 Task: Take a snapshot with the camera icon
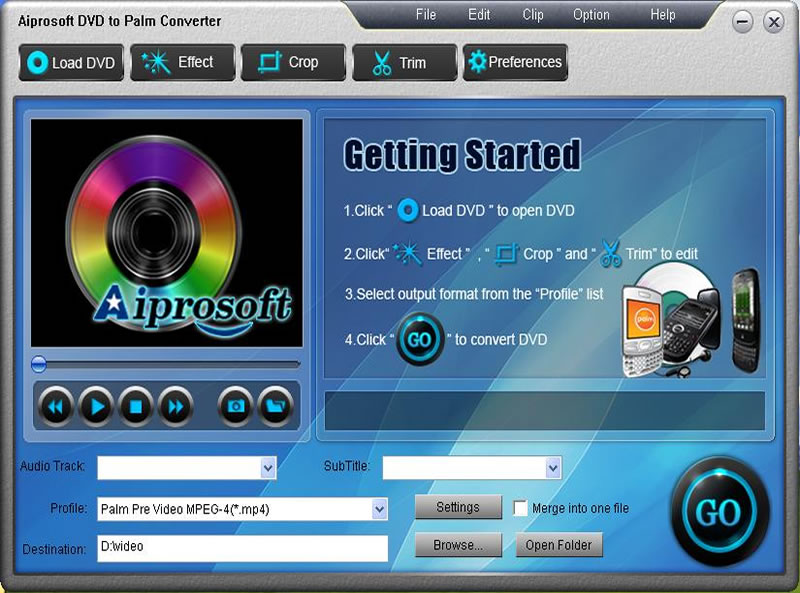(235, 406)
